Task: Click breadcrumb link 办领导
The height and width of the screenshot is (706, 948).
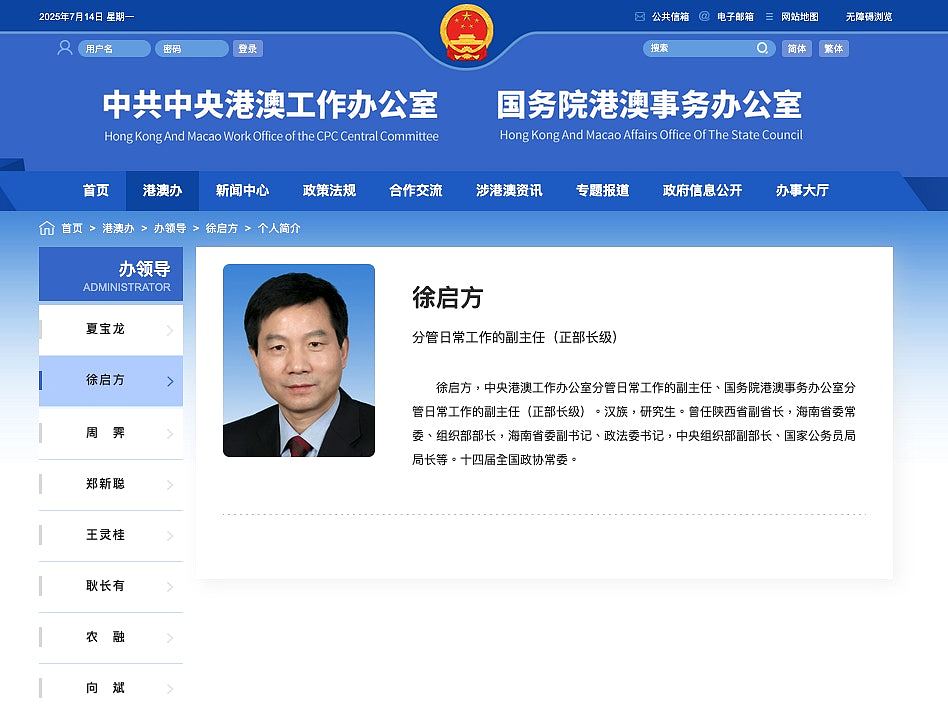Action: click(x=170, y=228)
